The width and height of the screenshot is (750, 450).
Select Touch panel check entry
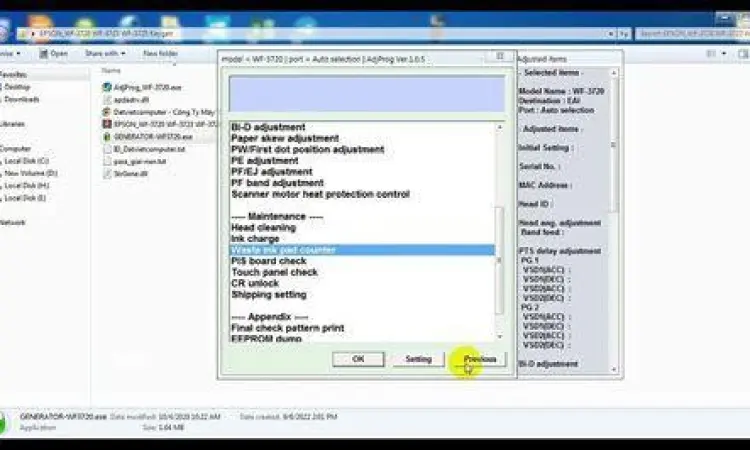275,272
